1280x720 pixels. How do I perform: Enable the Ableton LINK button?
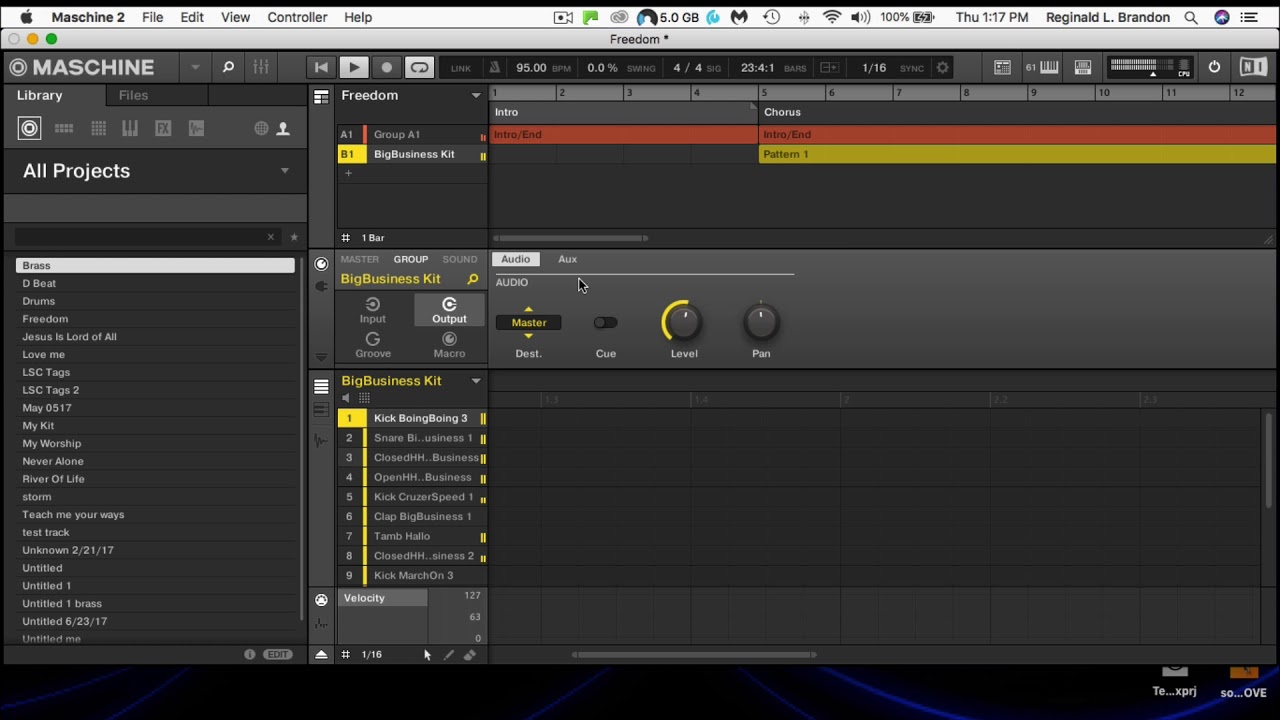[461, 68]
